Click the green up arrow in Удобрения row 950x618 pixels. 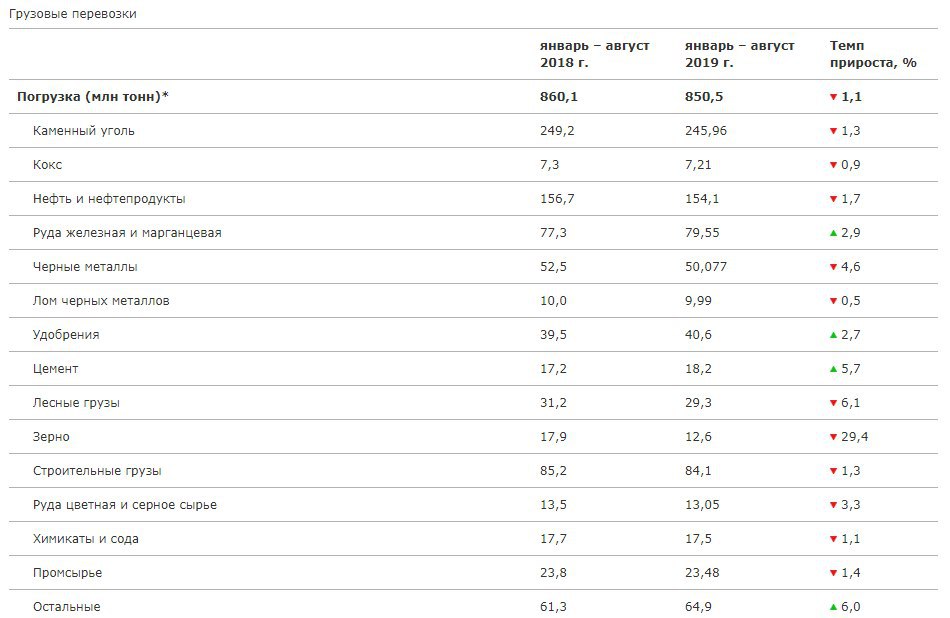pyautogui.click(x=833, y=335)
